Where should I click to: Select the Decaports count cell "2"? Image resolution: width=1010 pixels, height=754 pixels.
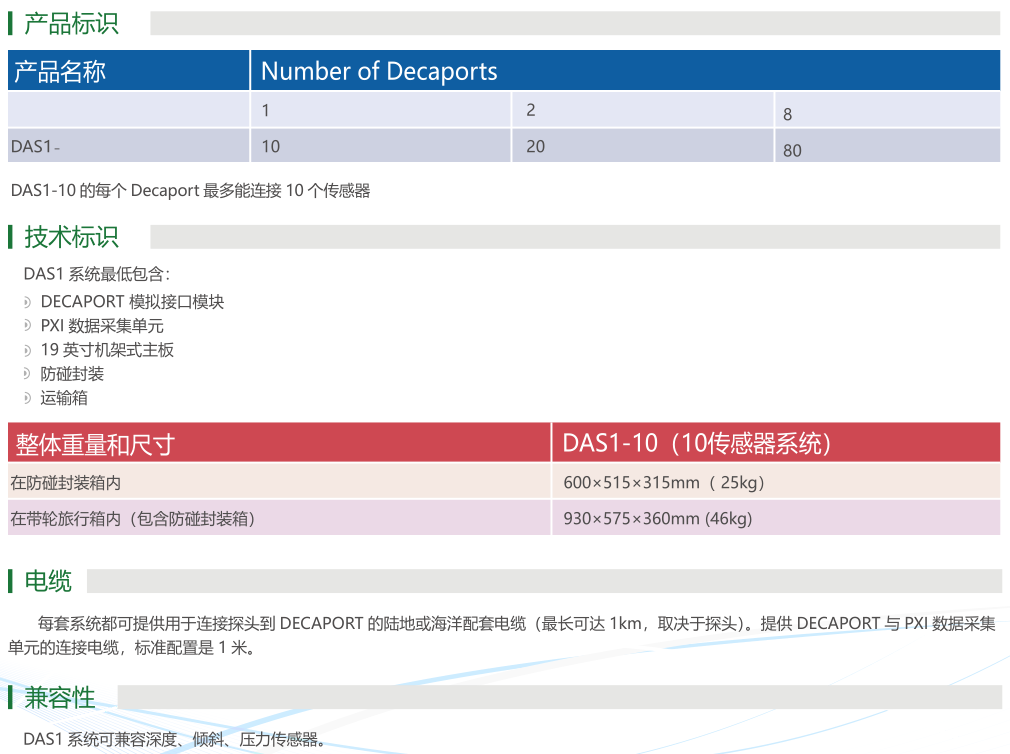coord(642,109)
